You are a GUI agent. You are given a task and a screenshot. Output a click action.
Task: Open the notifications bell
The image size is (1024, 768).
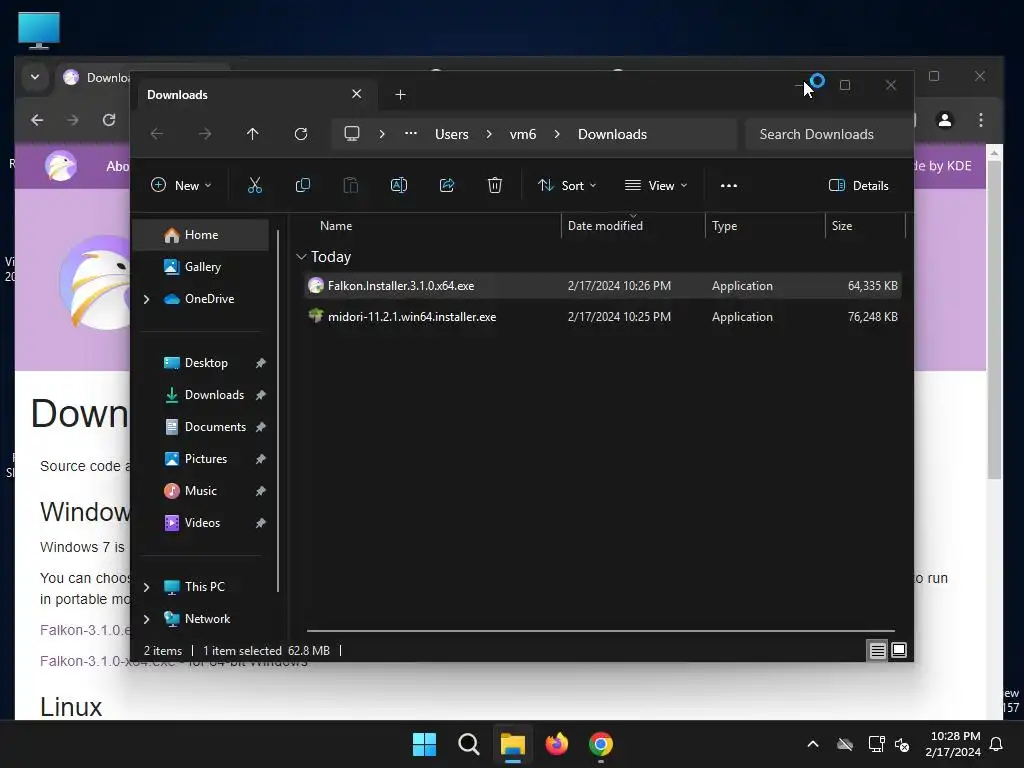[997, 744]
